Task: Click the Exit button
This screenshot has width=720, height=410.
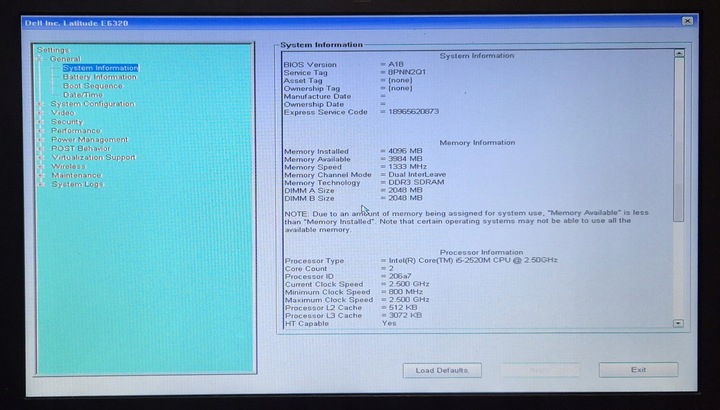Action: [x=638, y=370]
